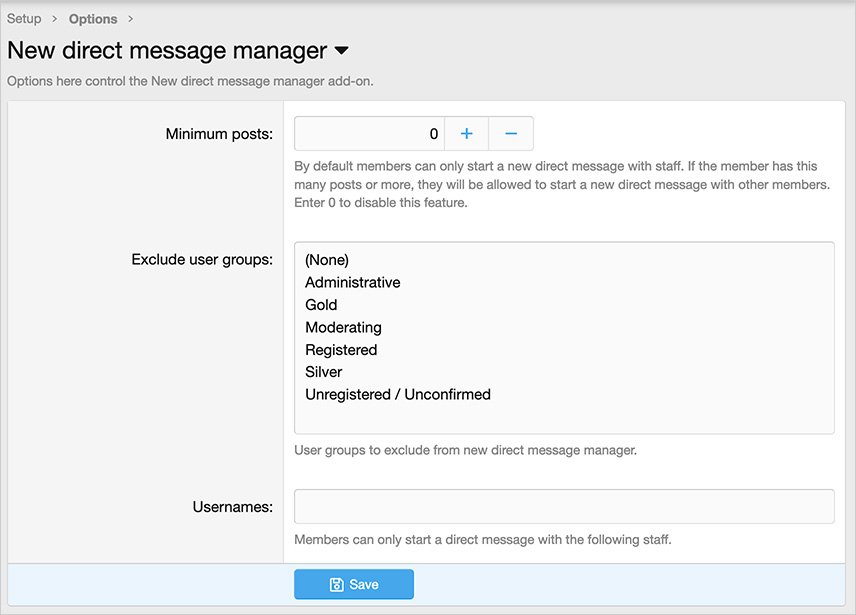Open the Options breadcrumb link
Viewport: 856px width, 615px height.
tap(93, 19)
